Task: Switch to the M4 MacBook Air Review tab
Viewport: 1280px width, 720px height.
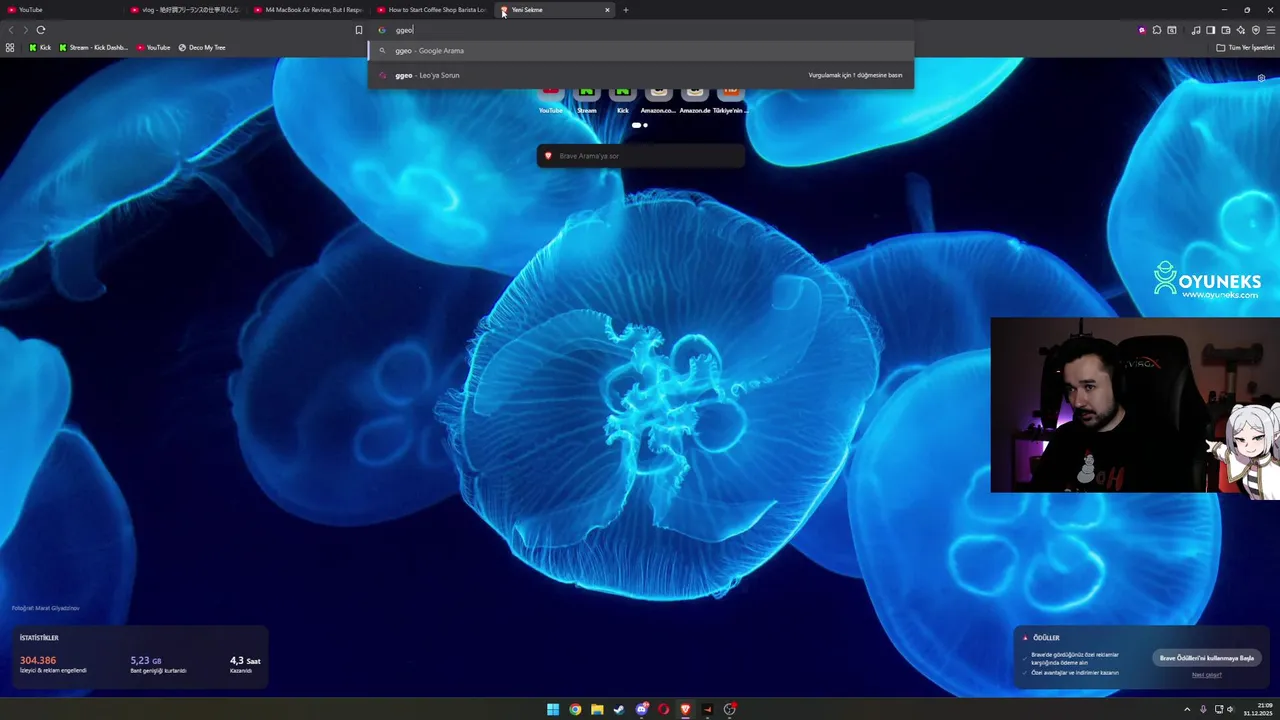Action: [308, 10]
